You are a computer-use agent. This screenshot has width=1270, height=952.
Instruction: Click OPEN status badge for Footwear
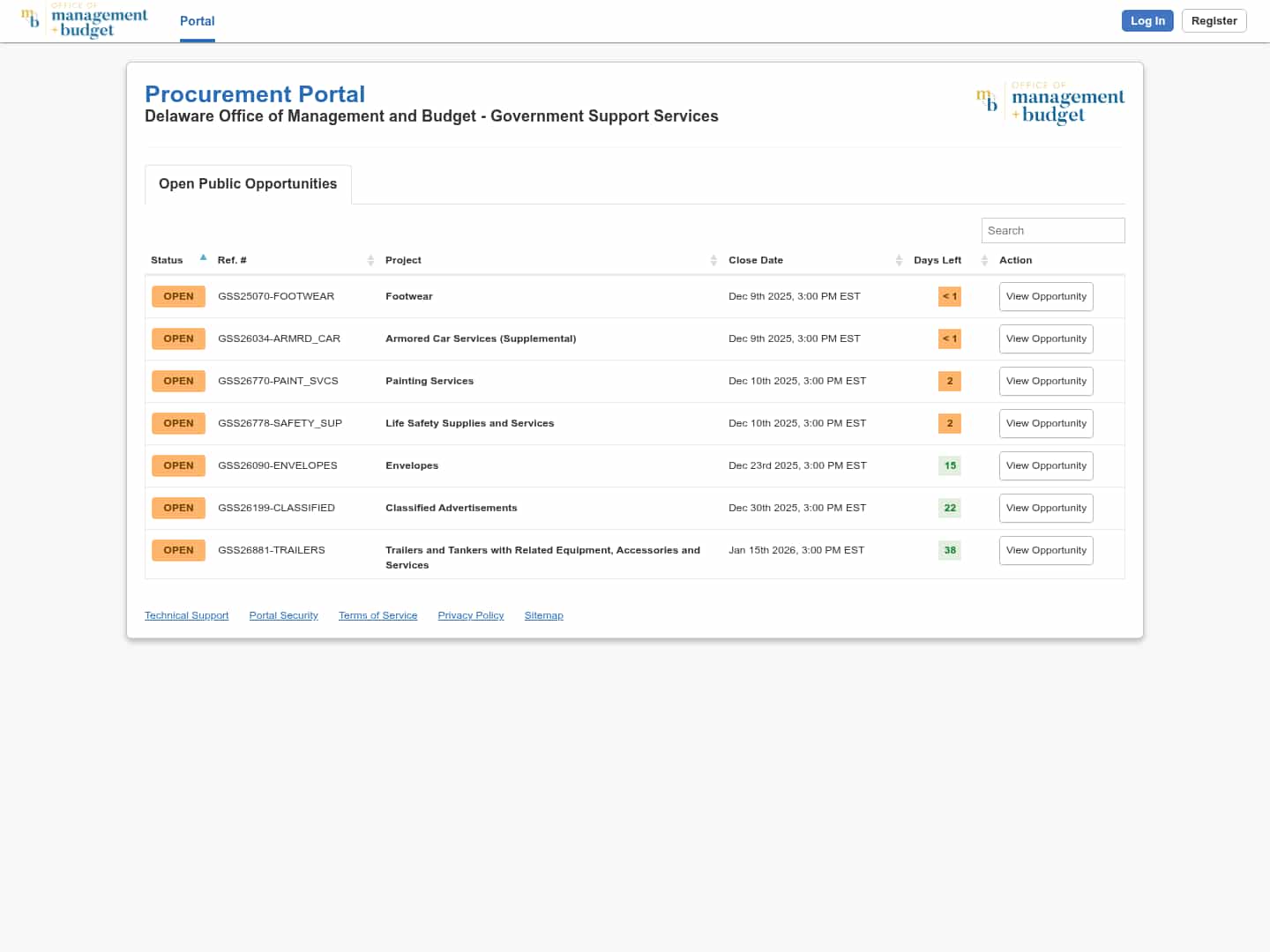[178, 296]
